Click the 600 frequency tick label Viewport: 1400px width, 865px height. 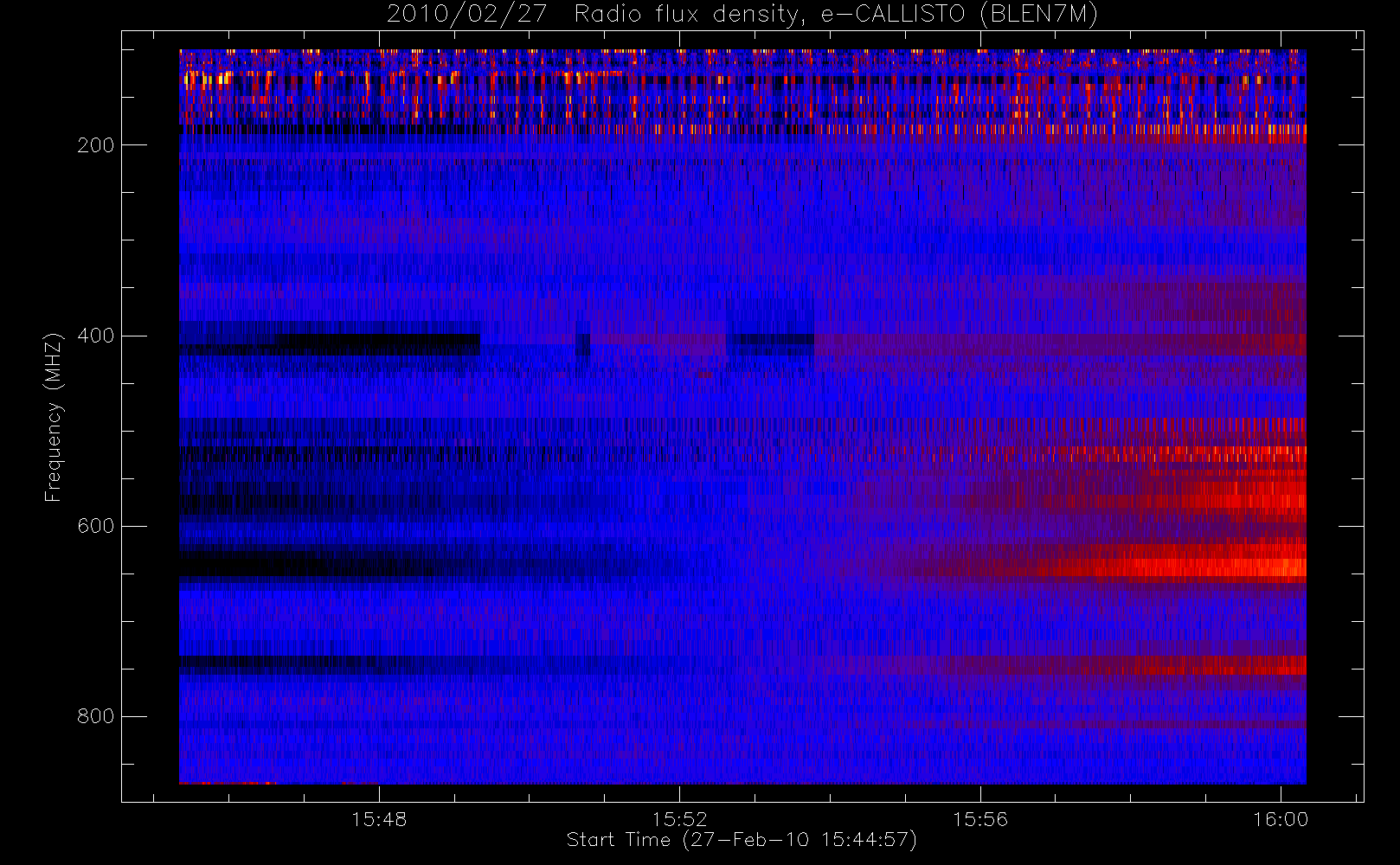tap(96, 526)
